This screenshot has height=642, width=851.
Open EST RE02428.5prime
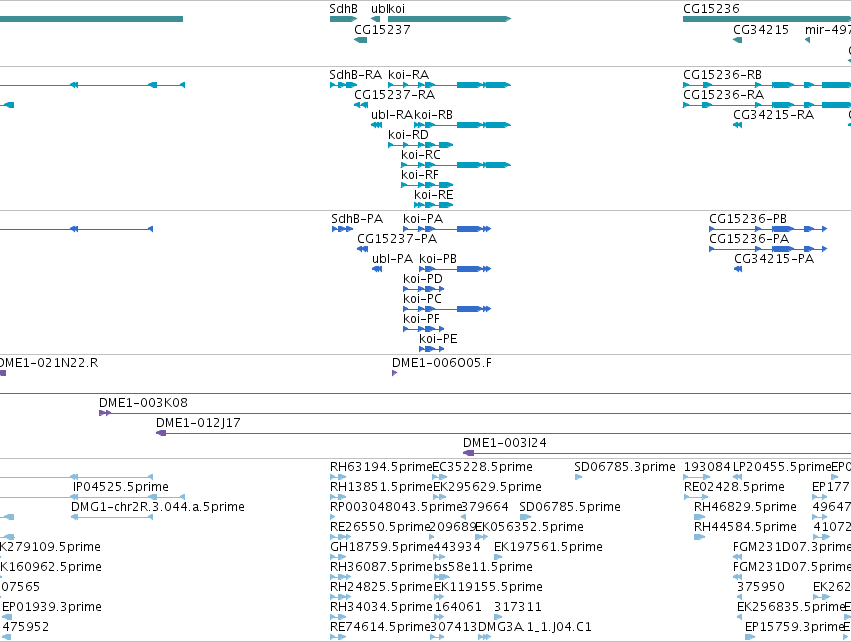tap(734, 487)
